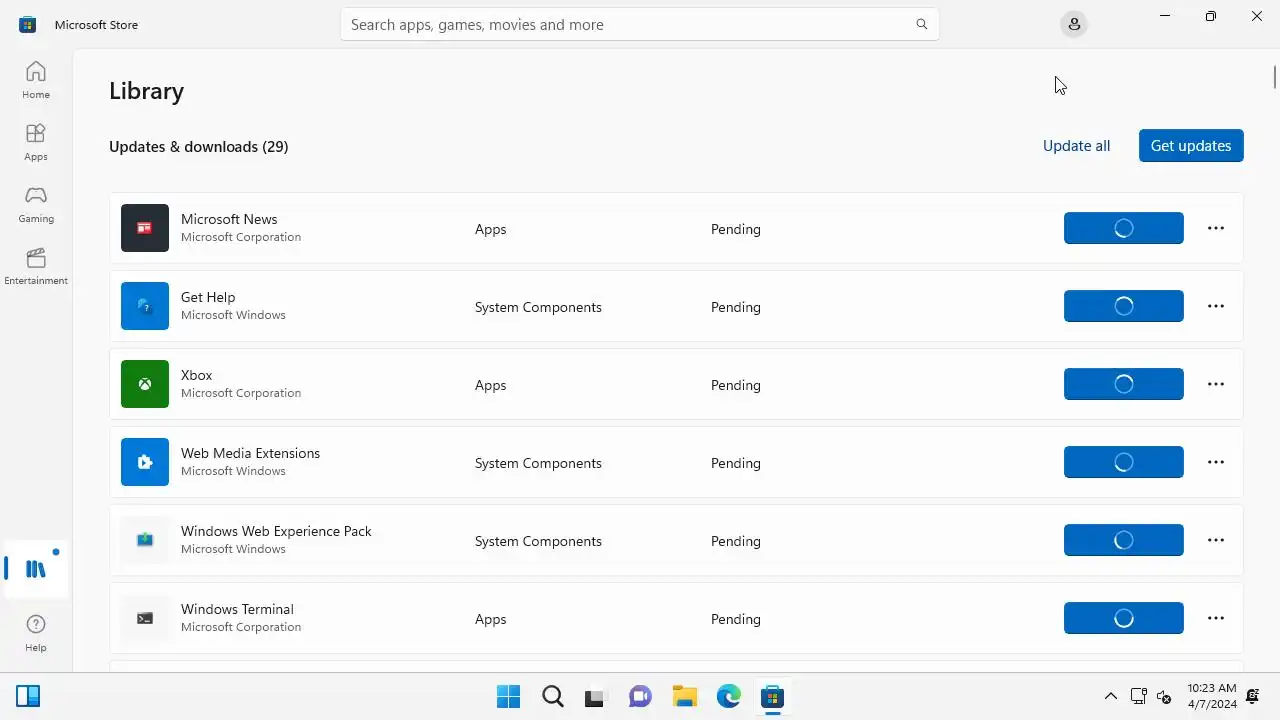Click the Windows Web Experience Pack icon
The image size is (1280, 720).
point(145,540)
